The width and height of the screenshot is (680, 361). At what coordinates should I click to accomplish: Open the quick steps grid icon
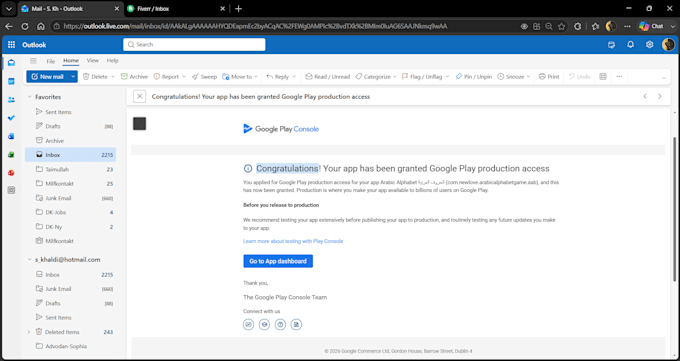tap(602, 76)
